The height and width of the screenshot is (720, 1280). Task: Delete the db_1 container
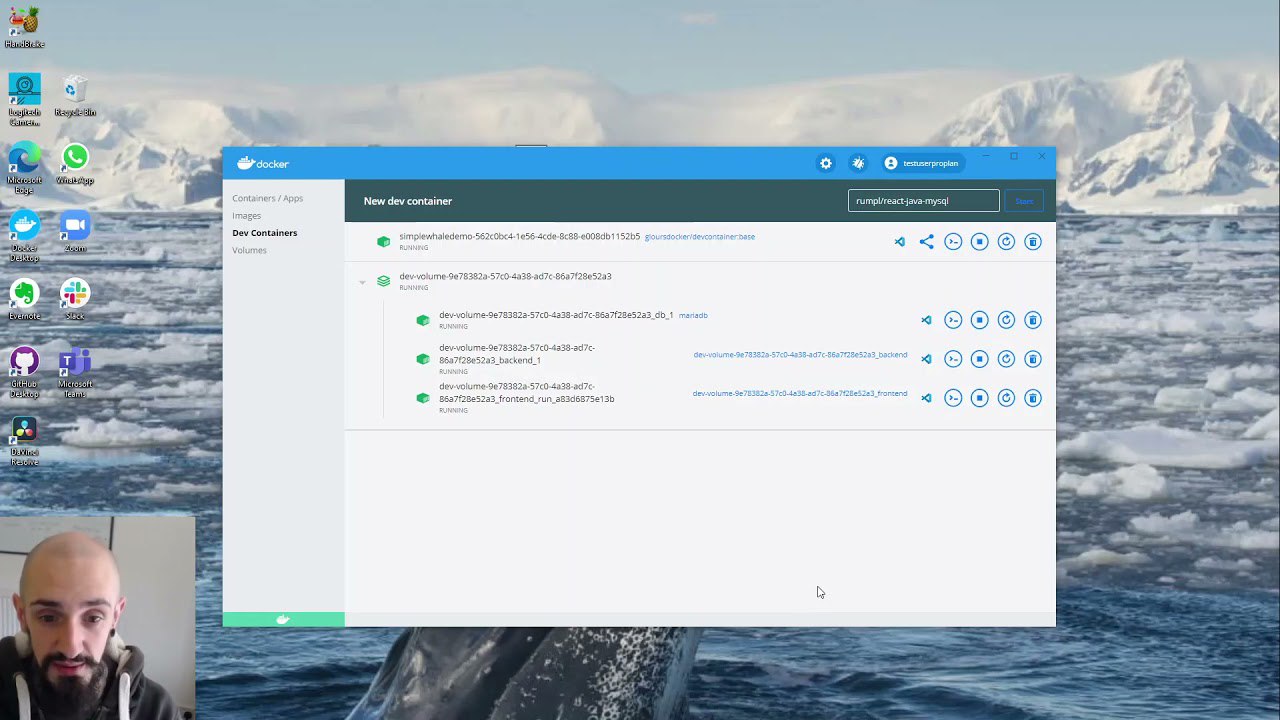[1033, 320]
